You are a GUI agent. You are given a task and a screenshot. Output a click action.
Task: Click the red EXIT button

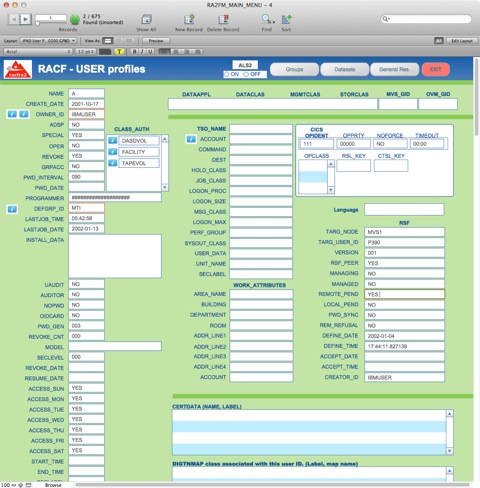click(436, 69)
